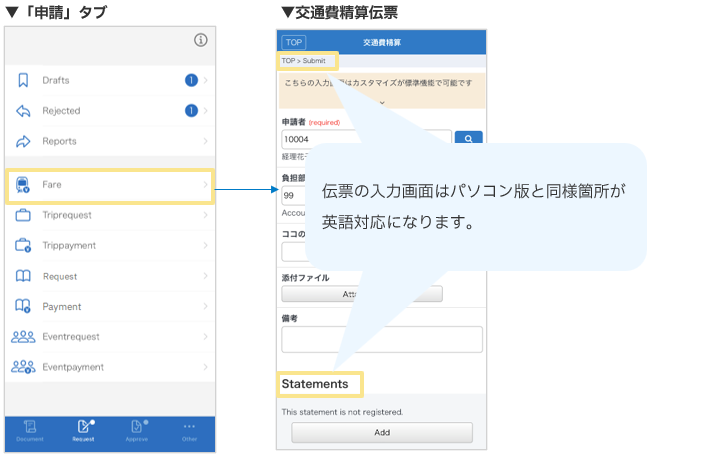
Task: Expand the Request row chevron
Action: point(205,276)
